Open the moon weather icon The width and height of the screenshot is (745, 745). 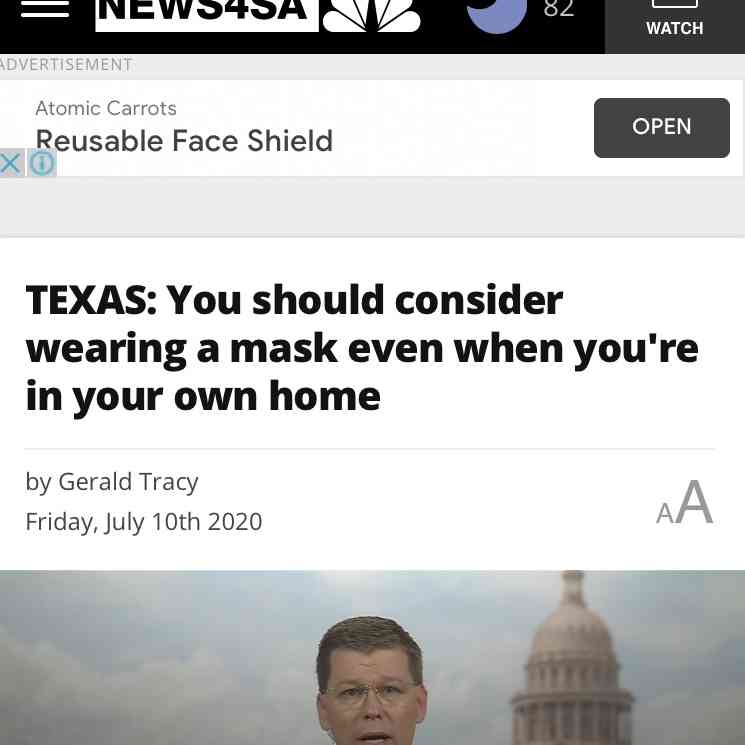[497, 16]
